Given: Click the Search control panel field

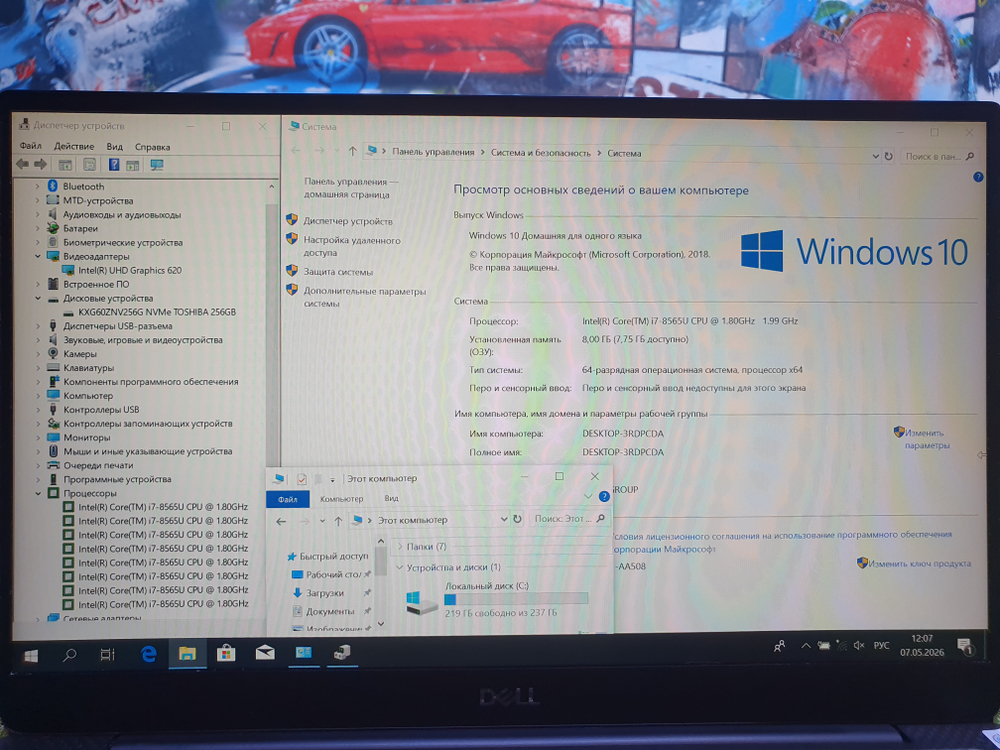Looking at the screenshot, I should (938, 156).
